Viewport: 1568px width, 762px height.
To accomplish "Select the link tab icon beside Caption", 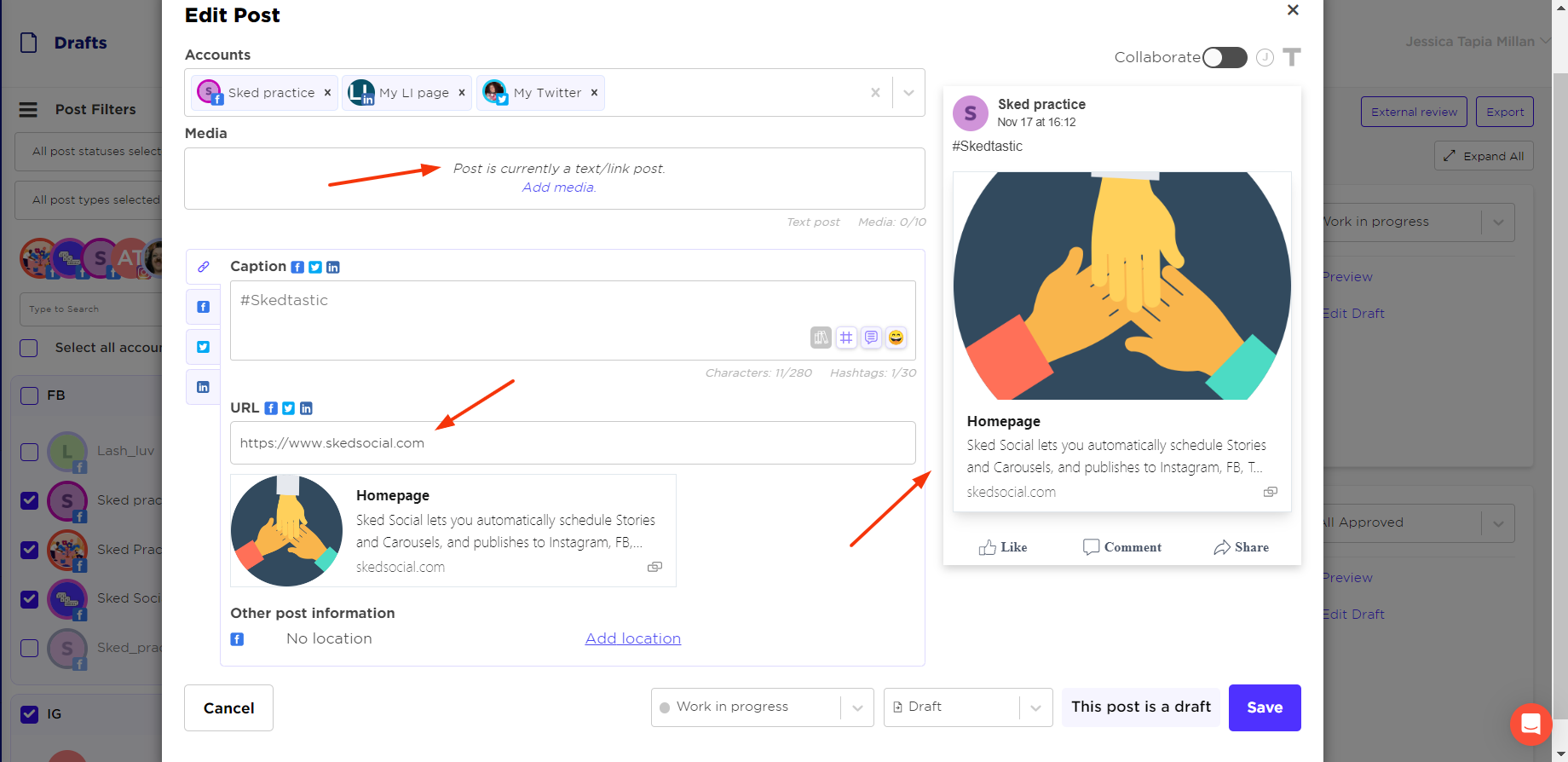I will coord(204,267).
